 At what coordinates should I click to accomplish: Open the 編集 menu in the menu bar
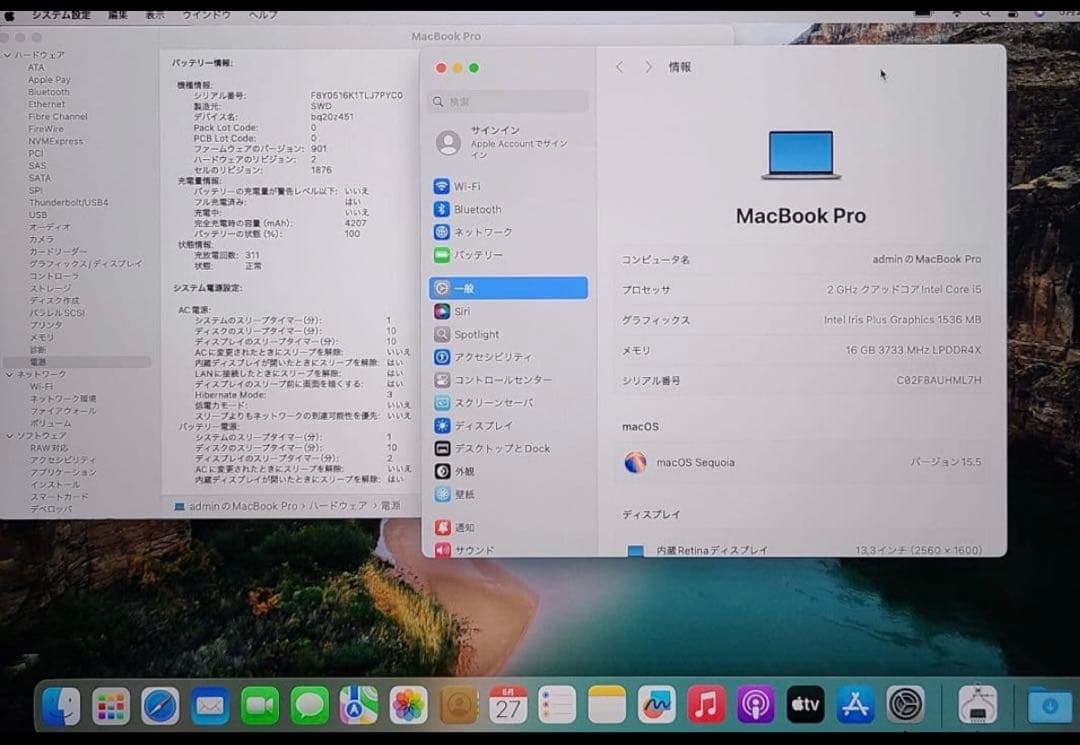point(117,14)
